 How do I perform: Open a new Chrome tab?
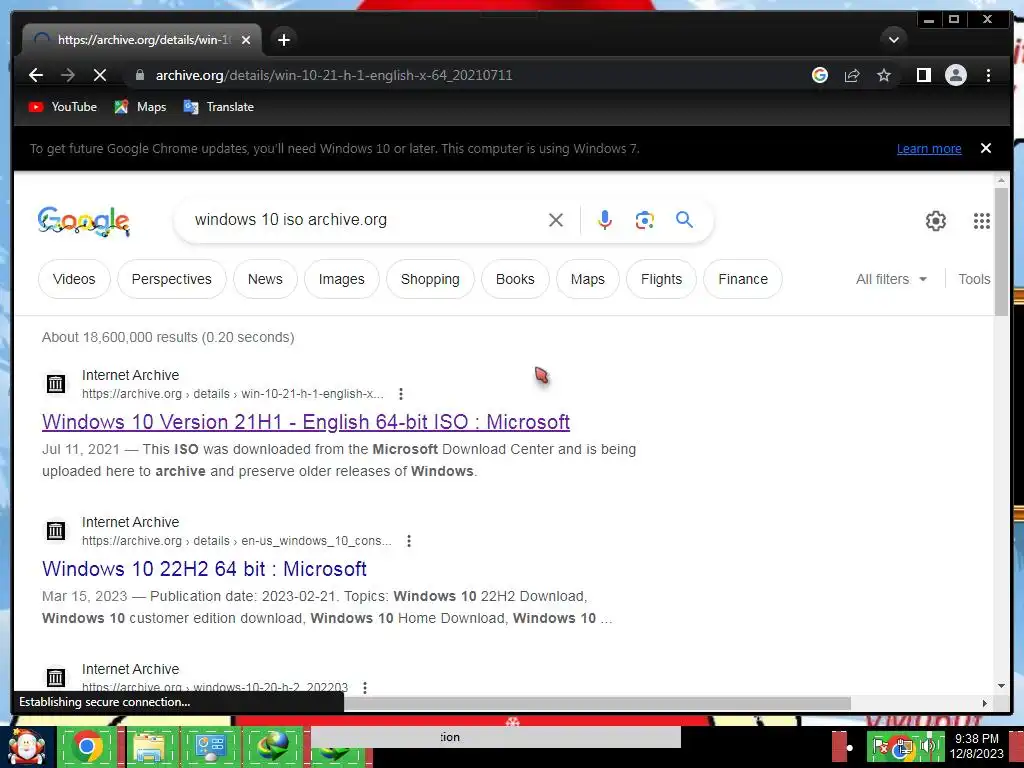tap(283, 40)
